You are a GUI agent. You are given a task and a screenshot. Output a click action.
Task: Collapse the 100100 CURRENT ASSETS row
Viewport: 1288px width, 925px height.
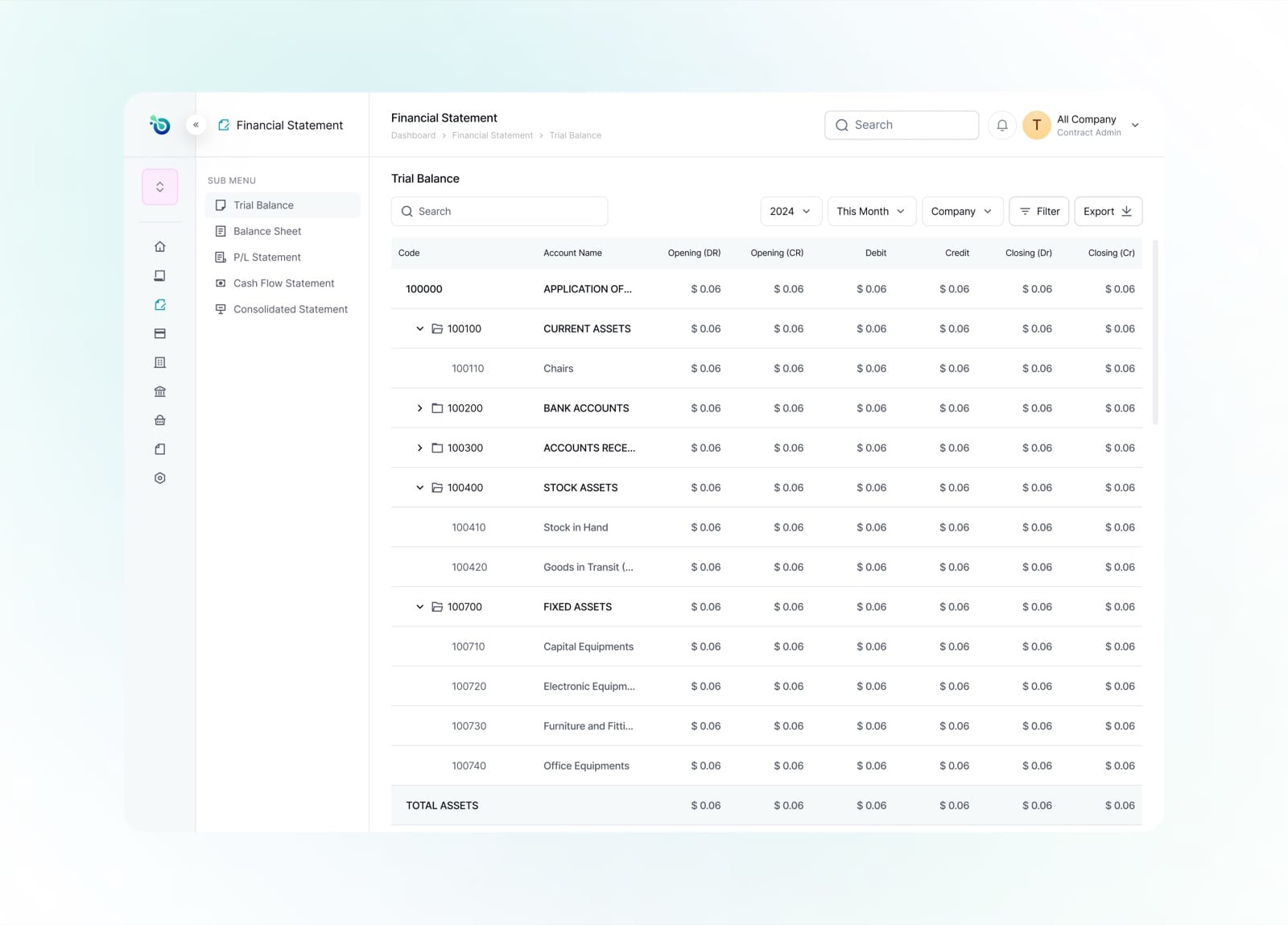[x=419, y=328]
